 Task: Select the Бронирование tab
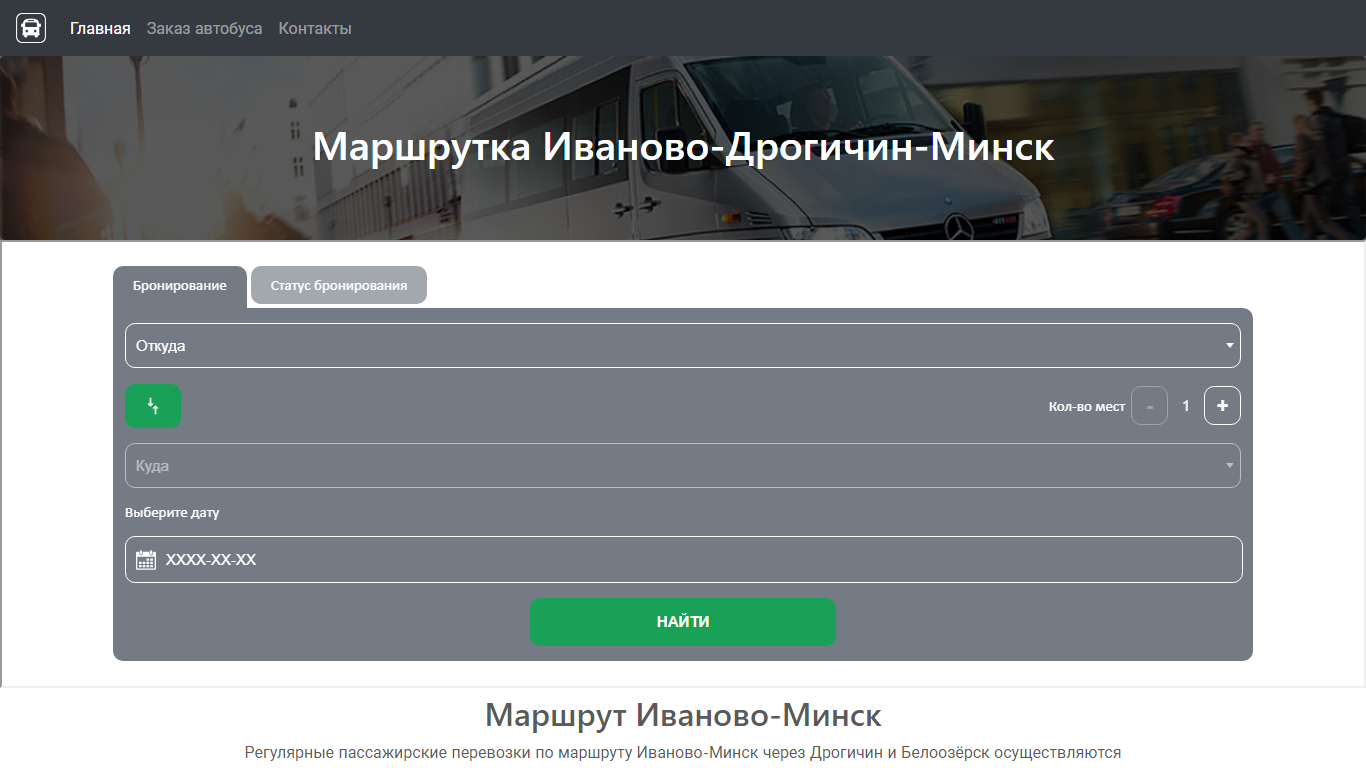tap(180, 286)
